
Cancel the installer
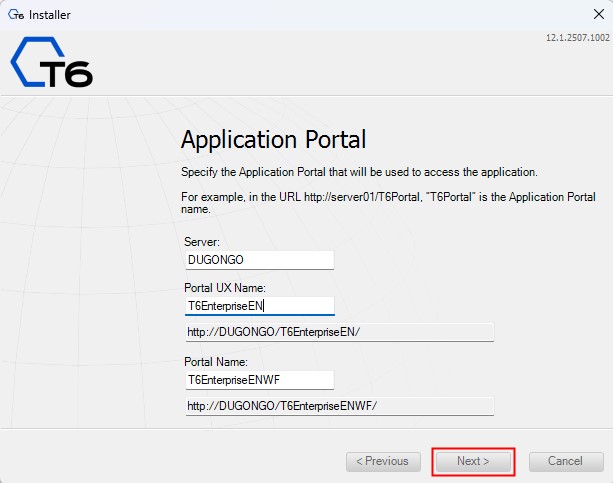[566, 461]
